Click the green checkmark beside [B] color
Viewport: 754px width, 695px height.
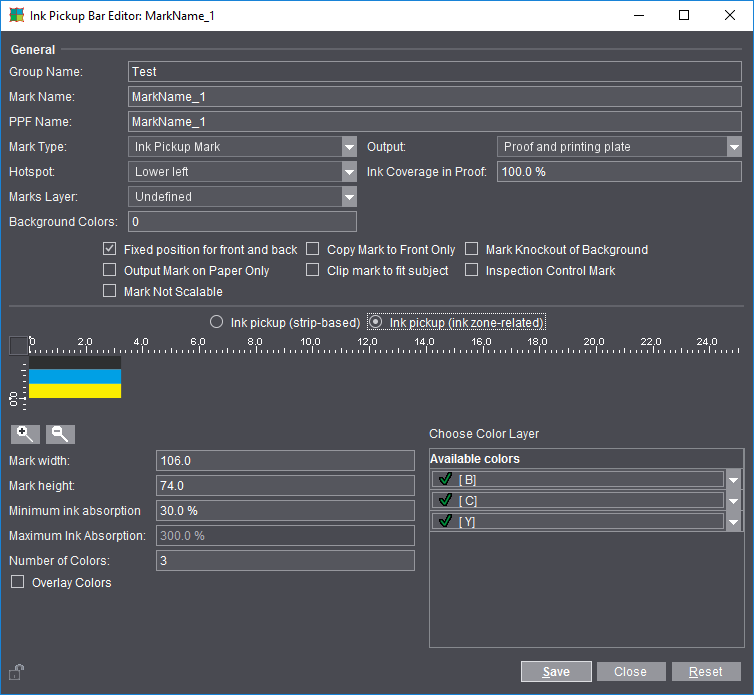445,479
